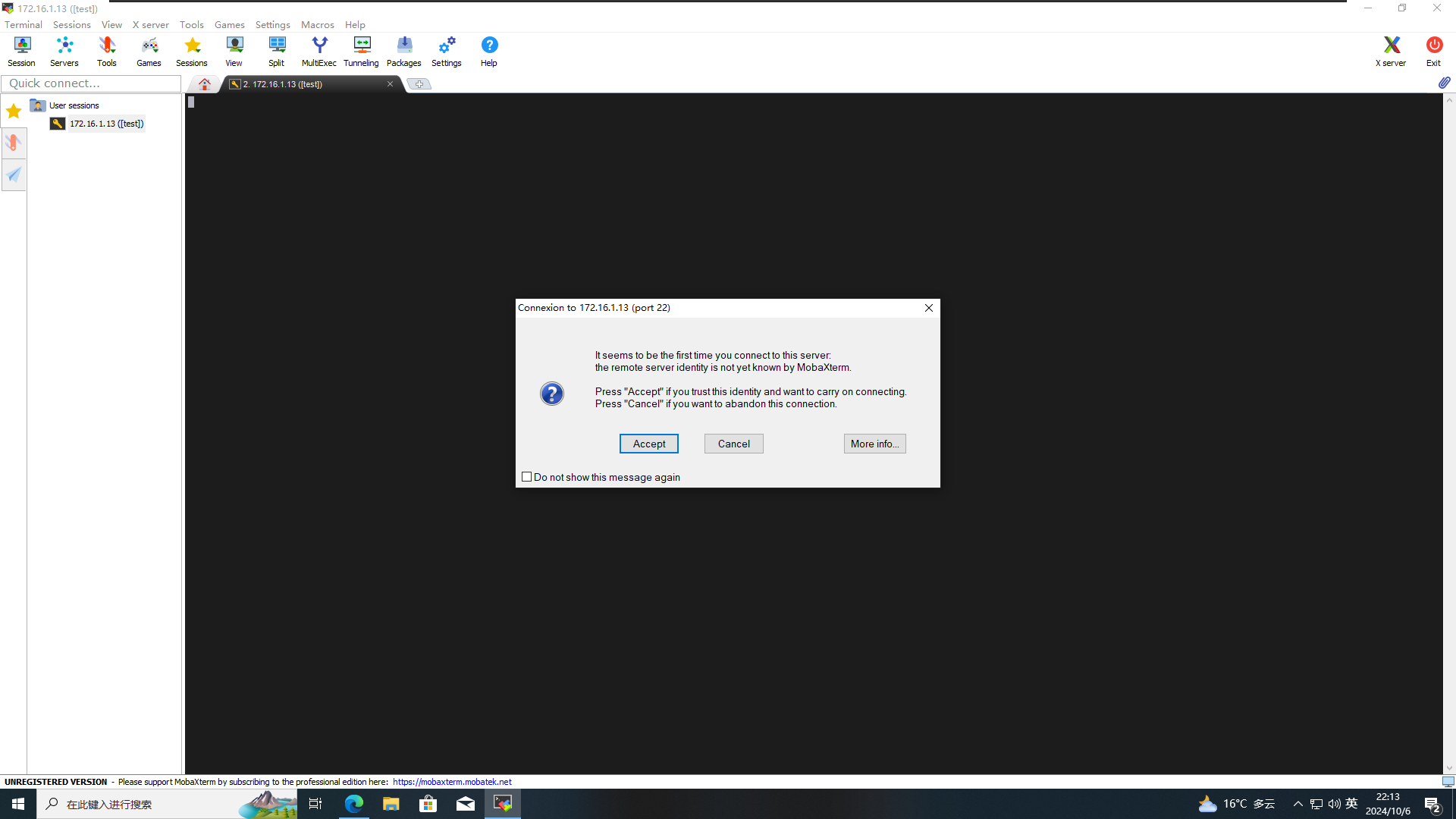Viewport: 1456px width, 819px height.
Task: Click the More info... button
Action: pyautogui.click(x=874, y=444)
